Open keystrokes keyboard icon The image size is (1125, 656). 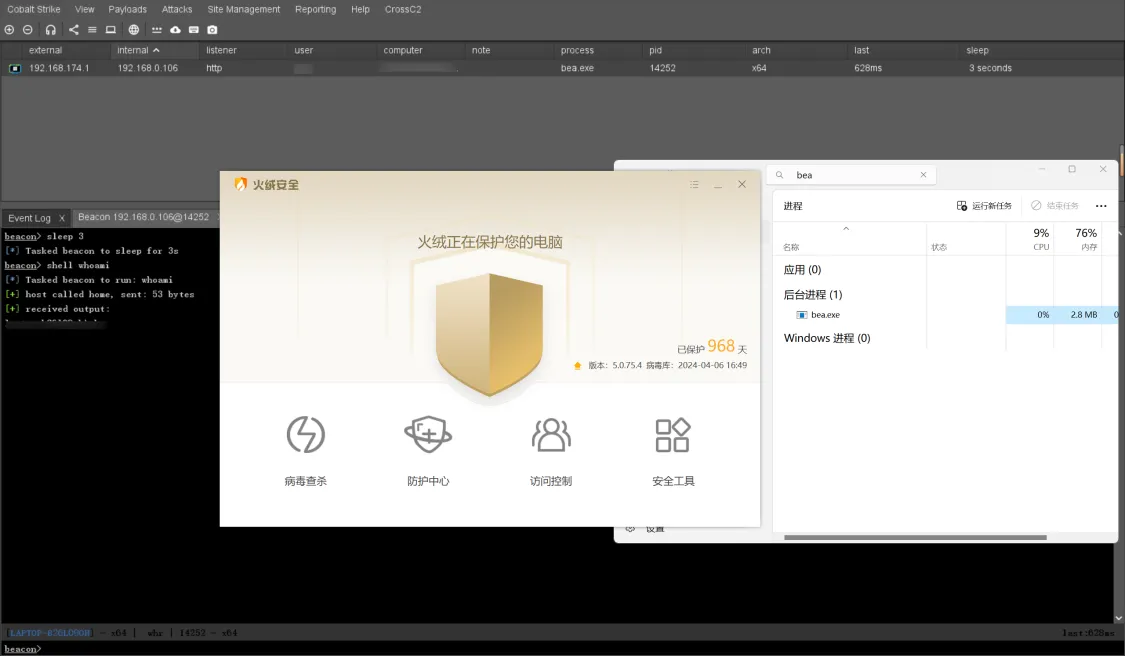[194, 29]
